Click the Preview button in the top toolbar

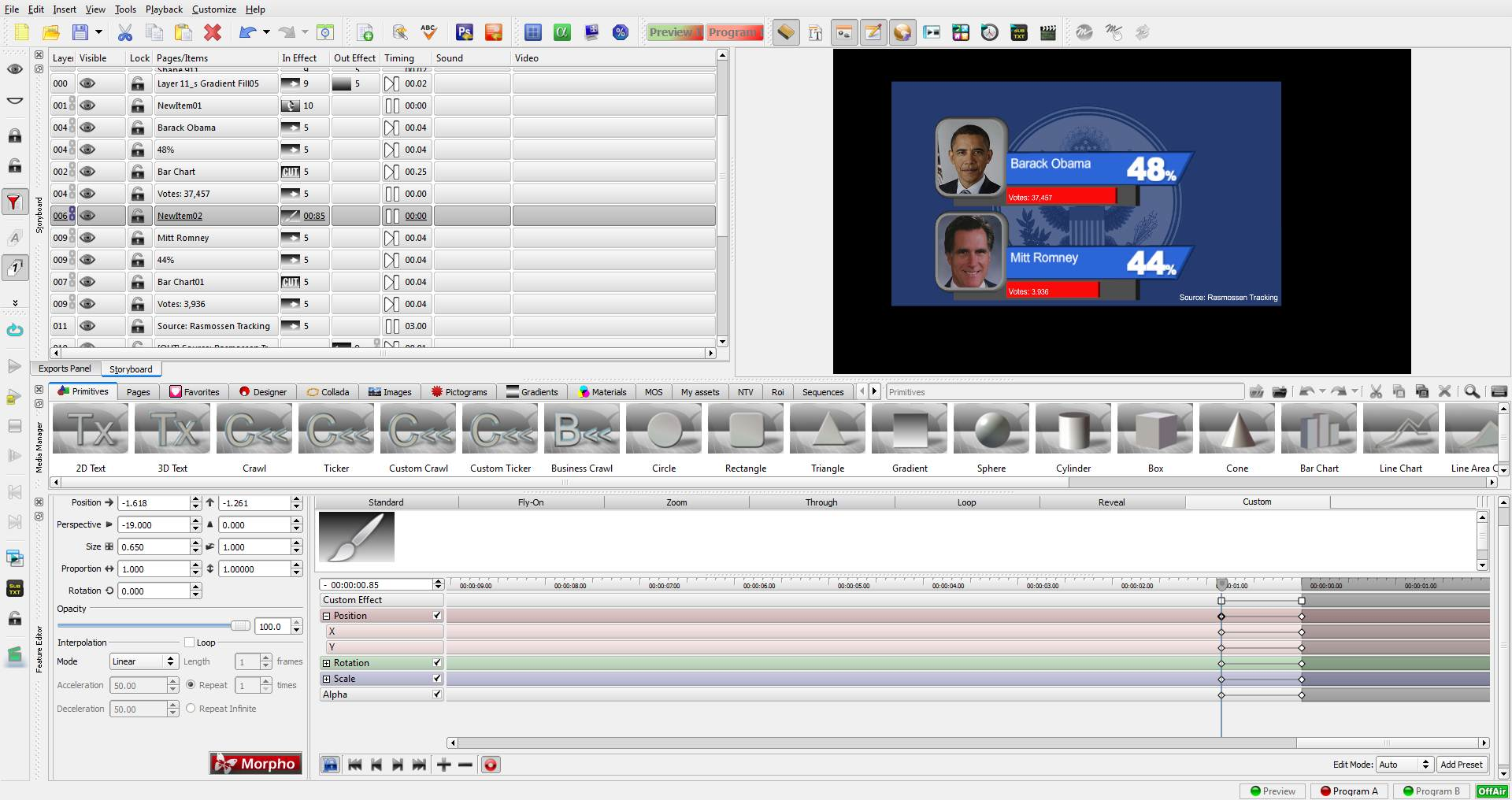pyautogui.click(x=674, y=32)
